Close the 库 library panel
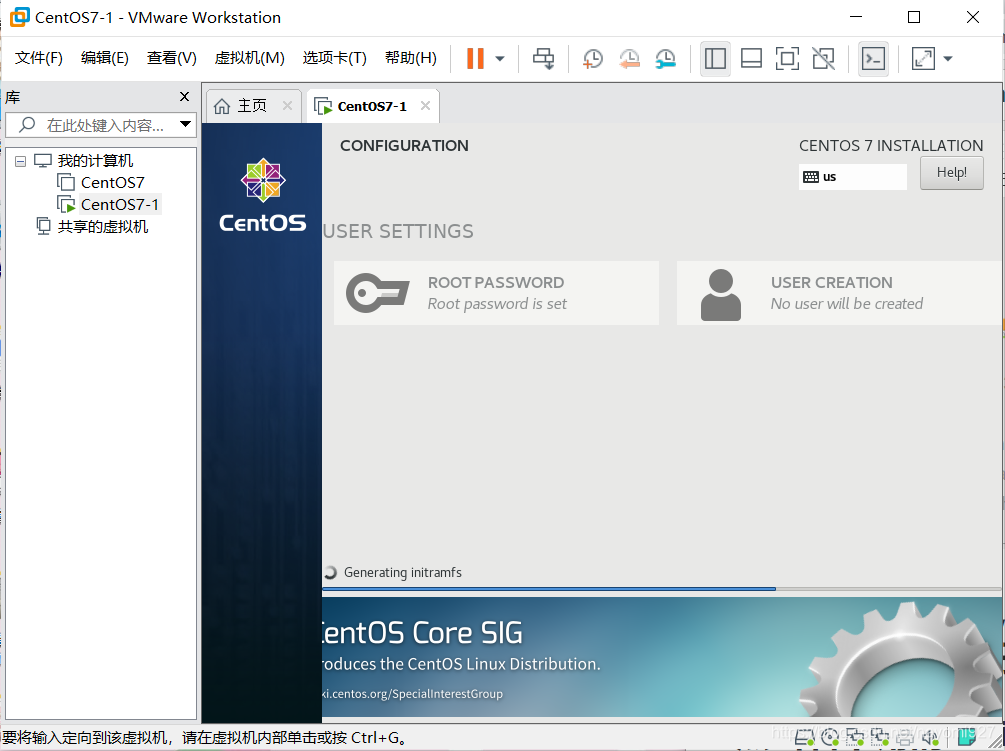Screen dimensions: 1005x751 185,96
